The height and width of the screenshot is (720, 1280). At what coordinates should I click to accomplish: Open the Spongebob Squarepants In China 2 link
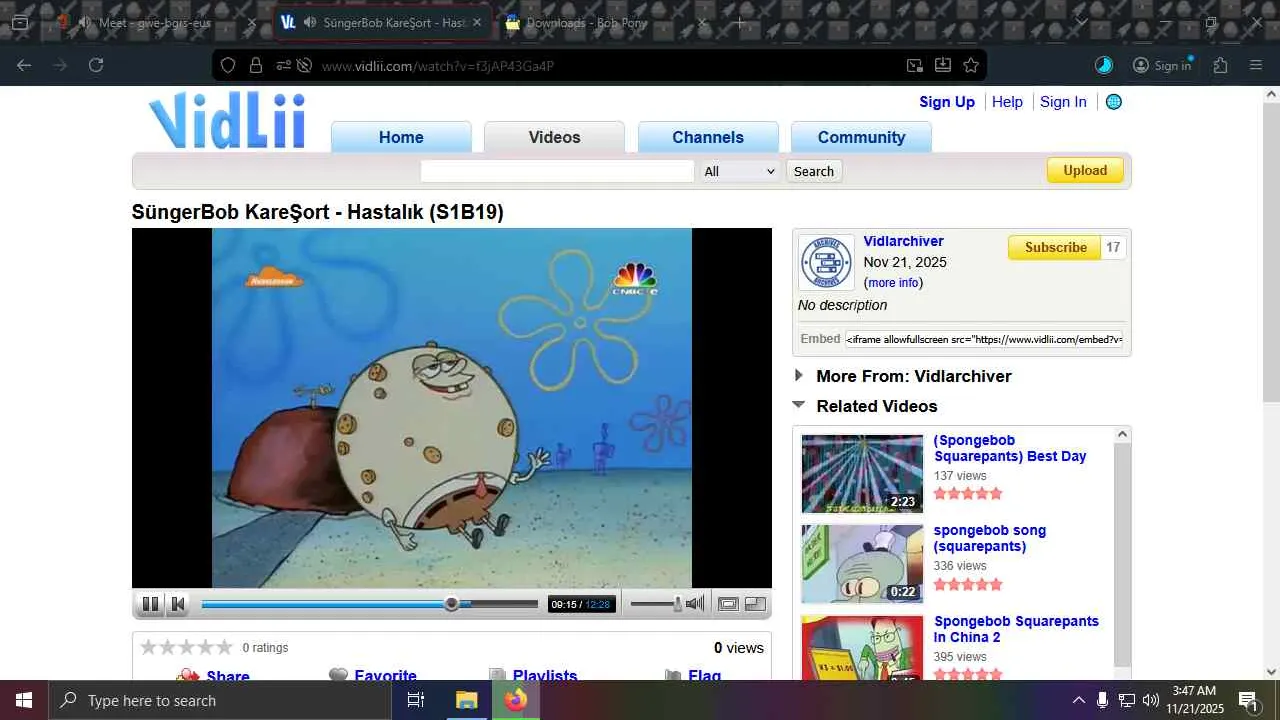coord(1016,629)
